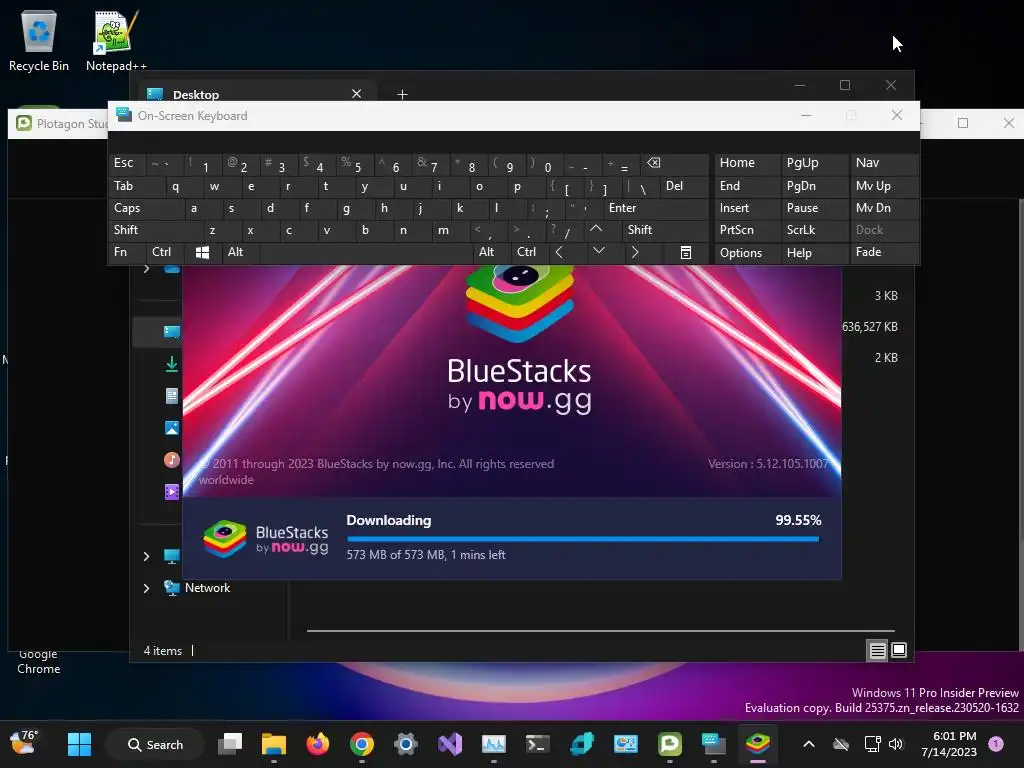Expand the This PC tree item above Network
1024x768 pixels.
[x=146, y=556]
